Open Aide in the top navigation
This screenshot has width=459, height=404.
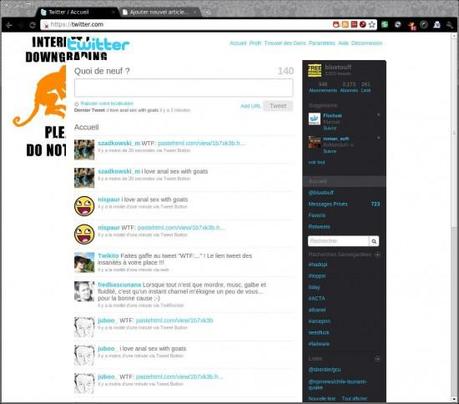pos(343,43)
